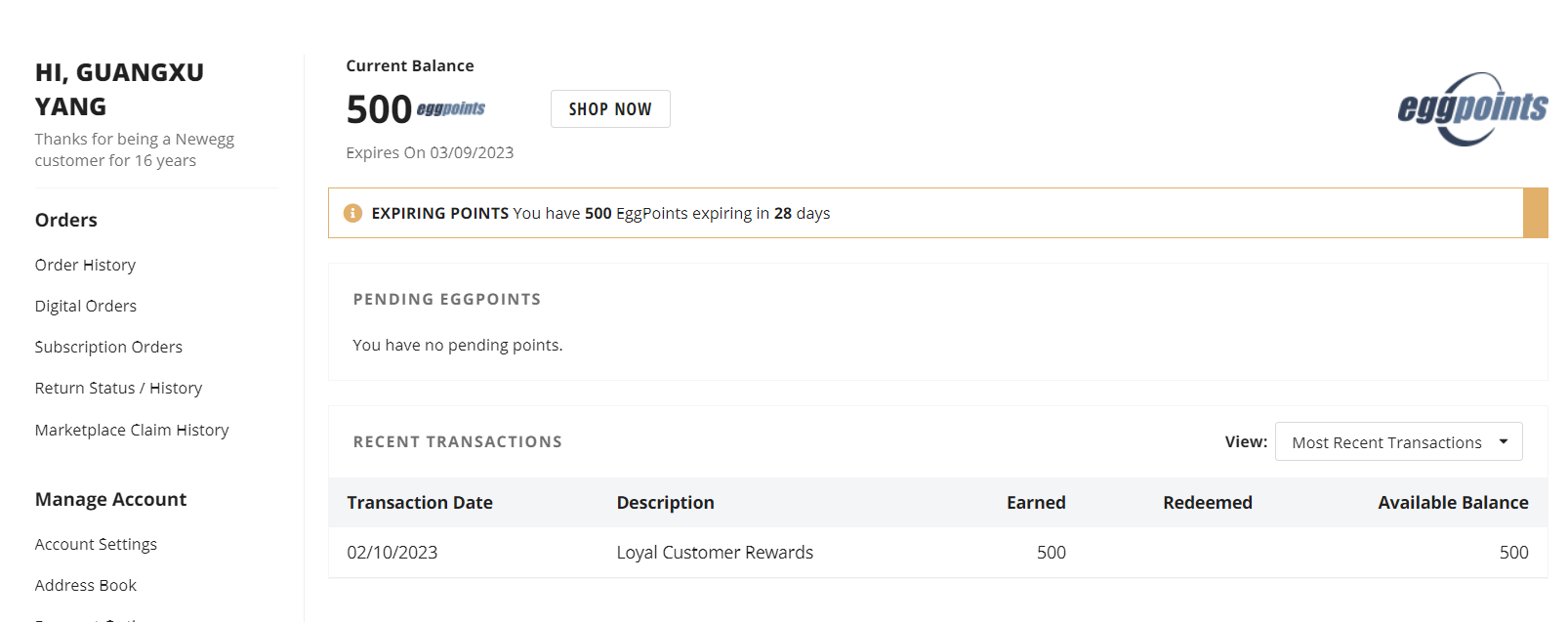Open Return Status / History

[118, 388]
